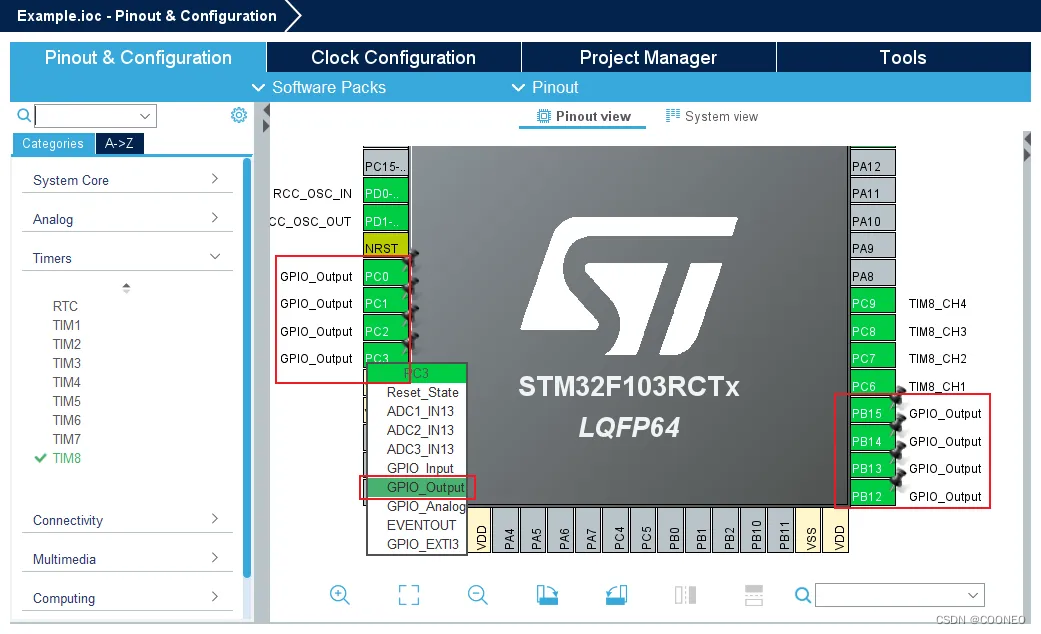Select TIM3 in Timers list

click(66, 363)
